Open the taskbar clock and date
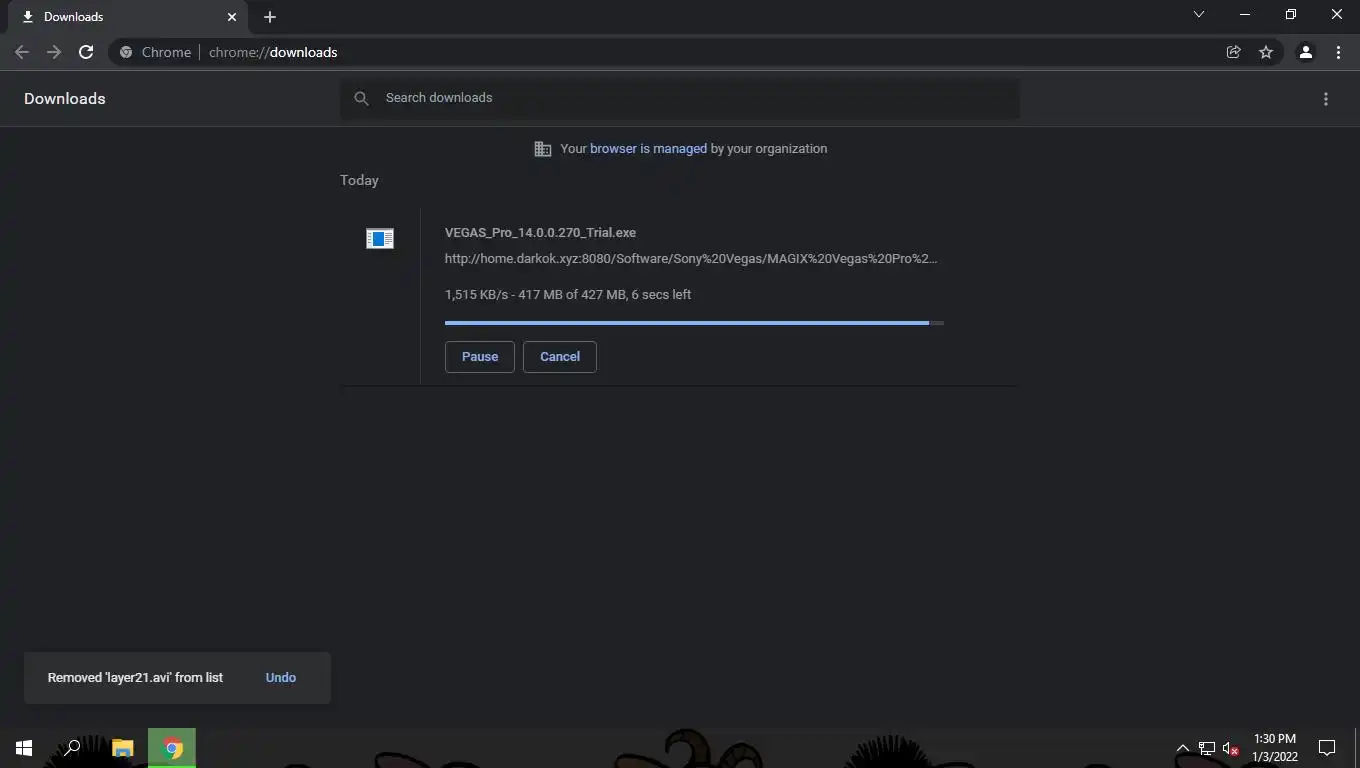The image size is (1360, 768). (x=1275, y=748)
